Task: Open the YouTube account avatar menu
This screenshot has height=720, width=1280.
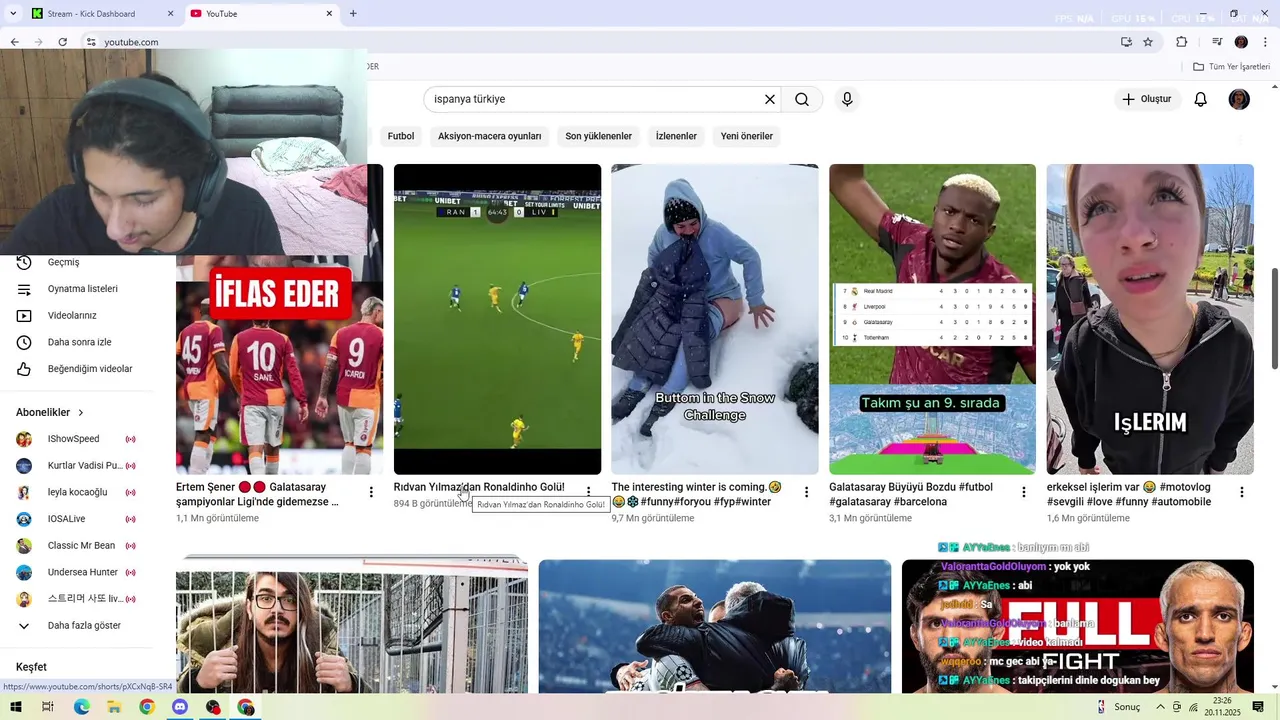Action: coord(1239,99)
